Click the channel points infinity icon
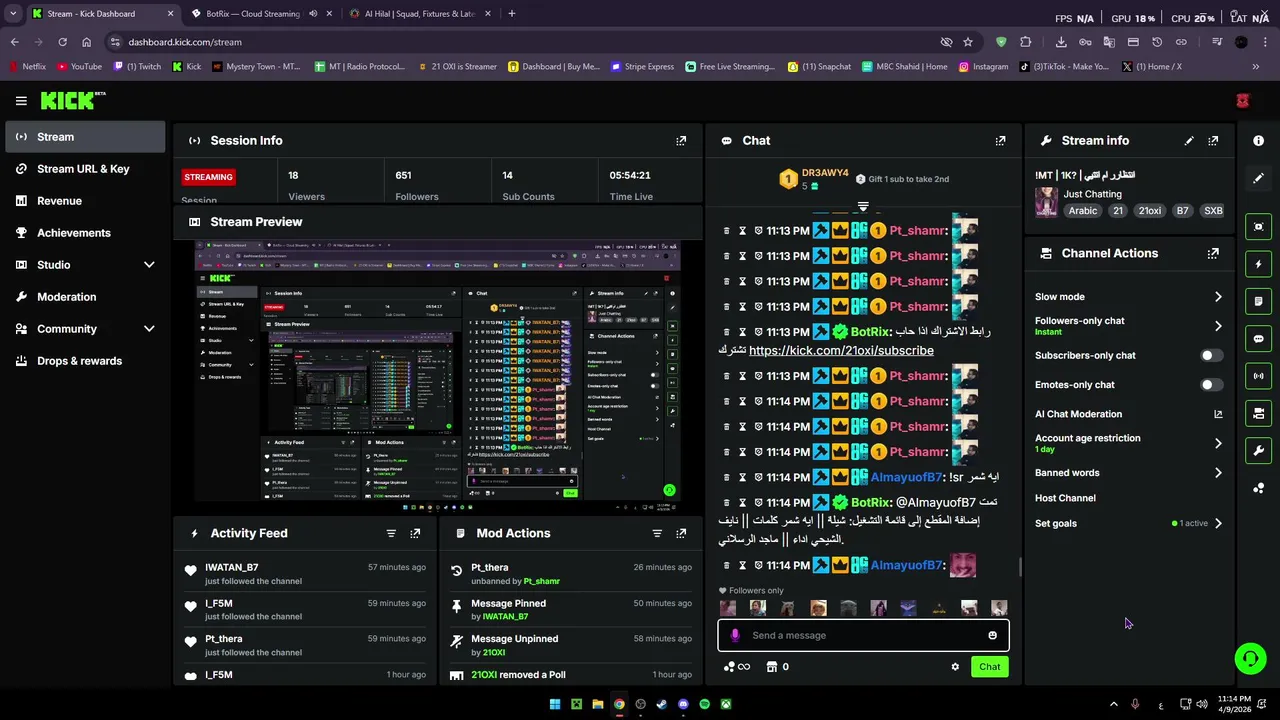Image resolution: width=1280 pixels, height=720 pixels. click(x=737, y=667)
